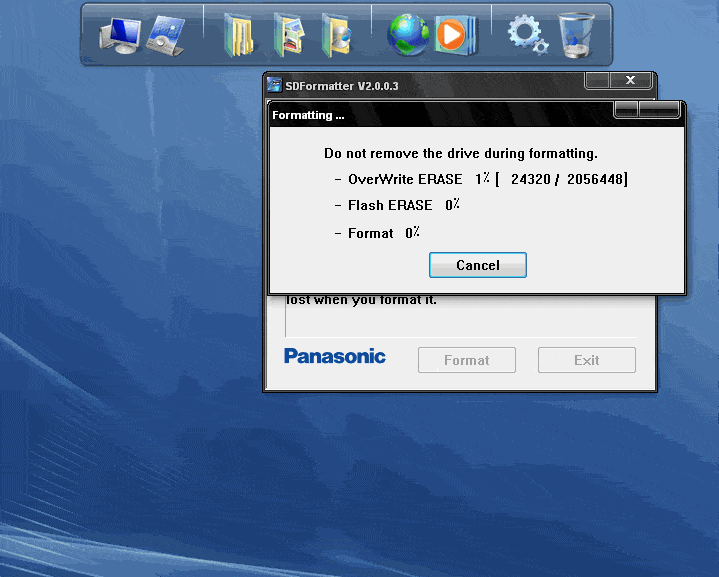Viewport: 719px width, 577px height.
Task: Close the SDFormatter V2.0.0.3 window
Action: click(x=631, y=80)
